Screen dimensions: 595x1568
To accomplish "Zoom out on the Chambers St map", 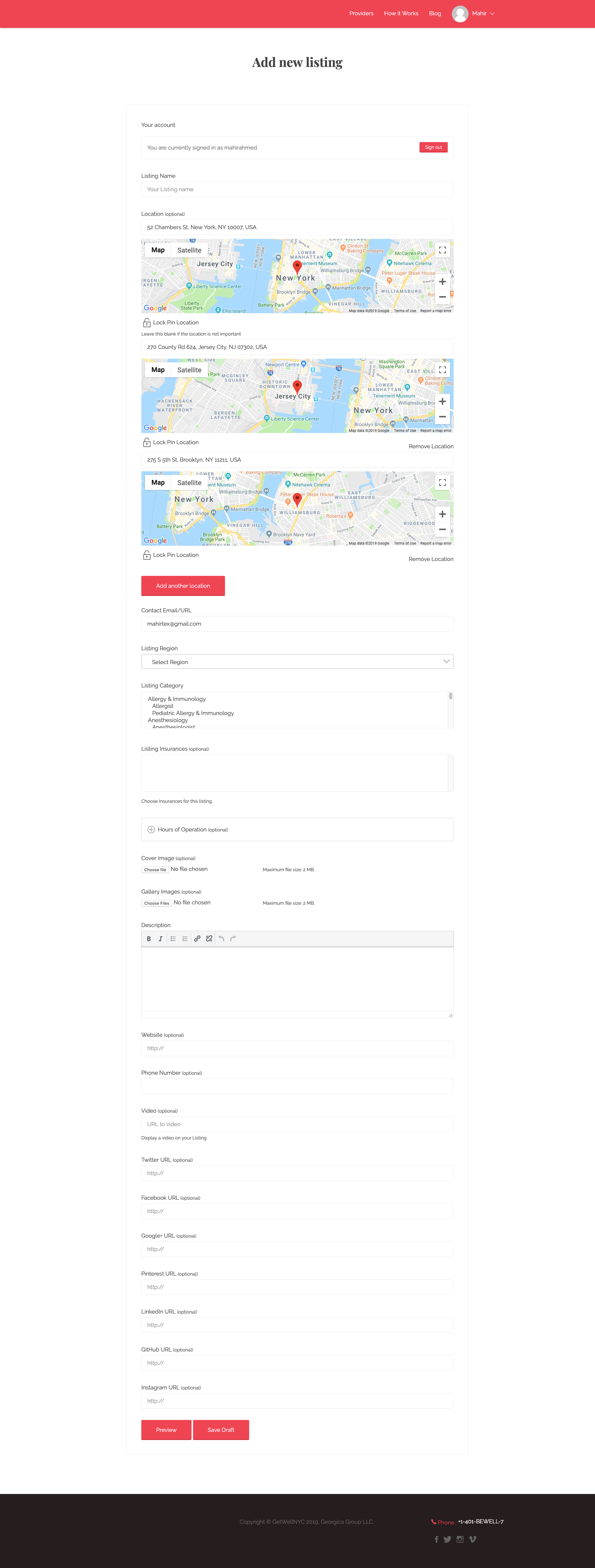I will point(442,297).
